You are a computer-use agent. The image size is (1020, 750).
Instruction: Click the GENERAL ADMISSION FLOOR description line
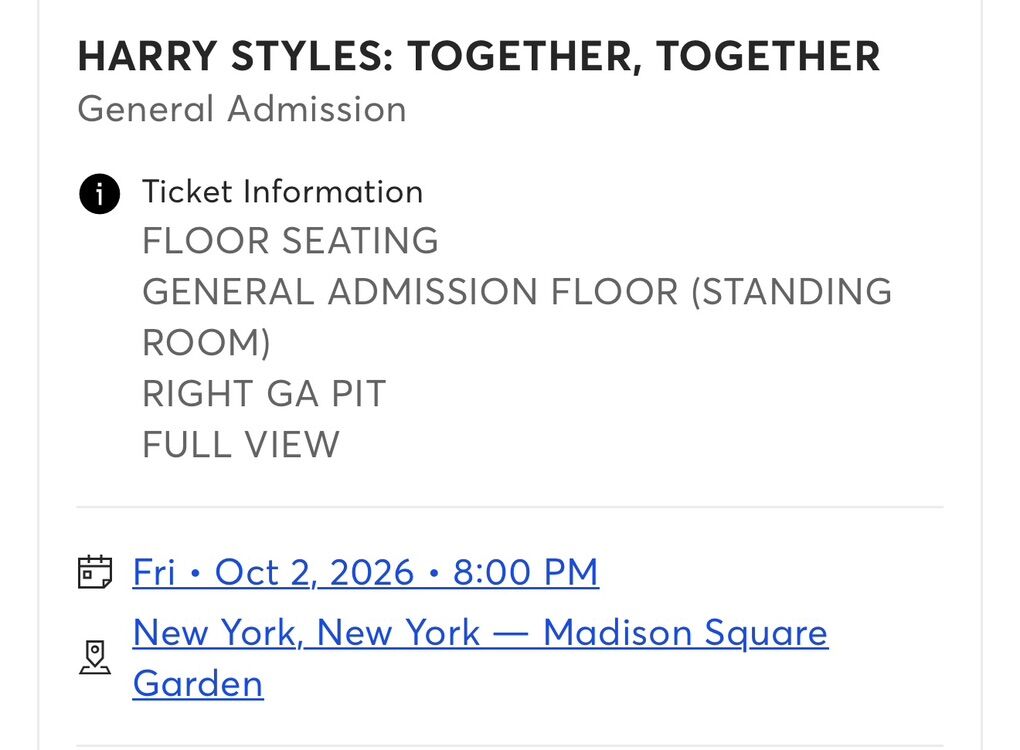410,292
